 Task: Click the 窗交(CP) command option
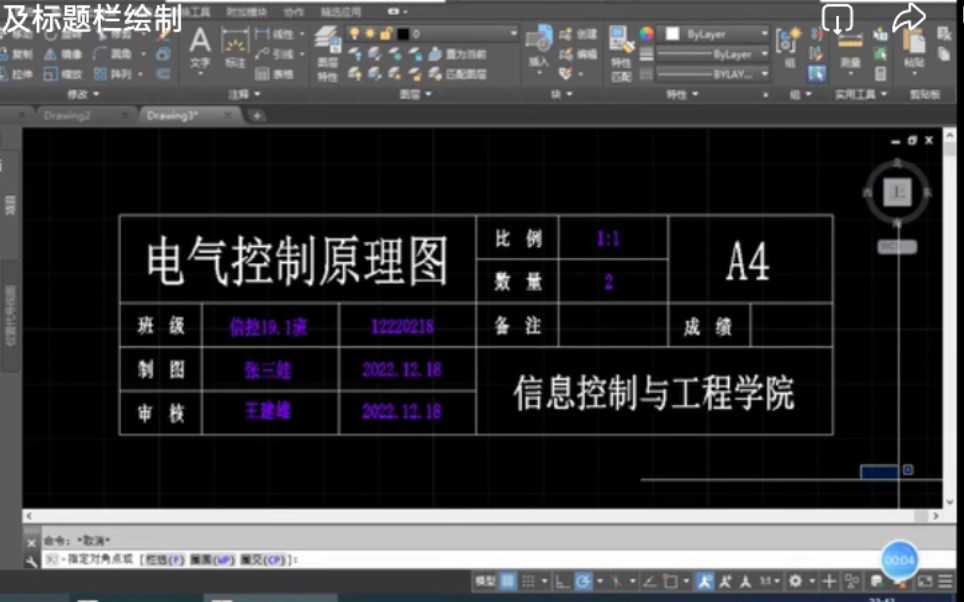tap(264, 560)
